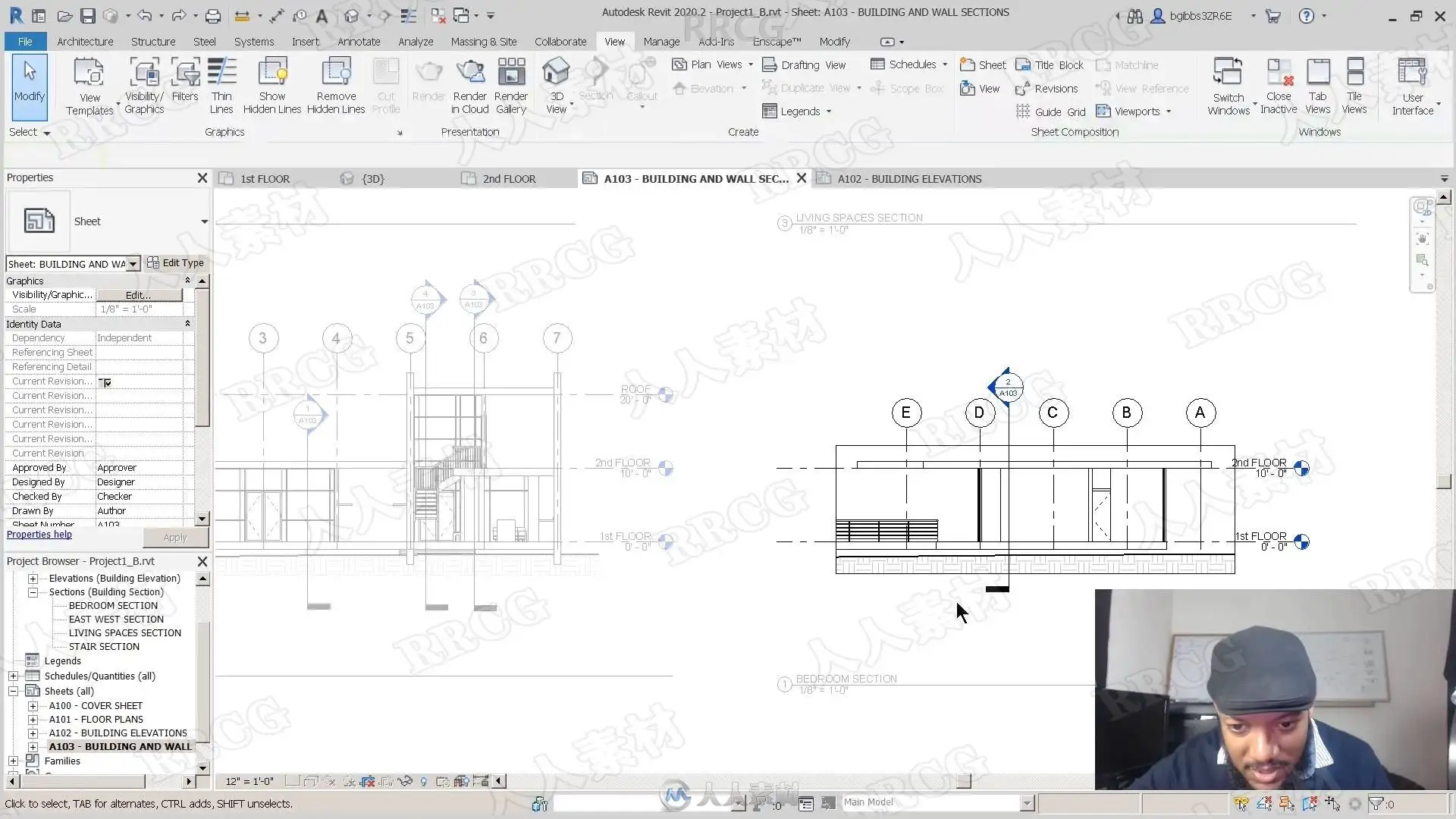Expand the Plan Views dropdown
Image resolution: width=1456 pixels, height=819 pixels.
pyautogui.click(x=751, y=65)
